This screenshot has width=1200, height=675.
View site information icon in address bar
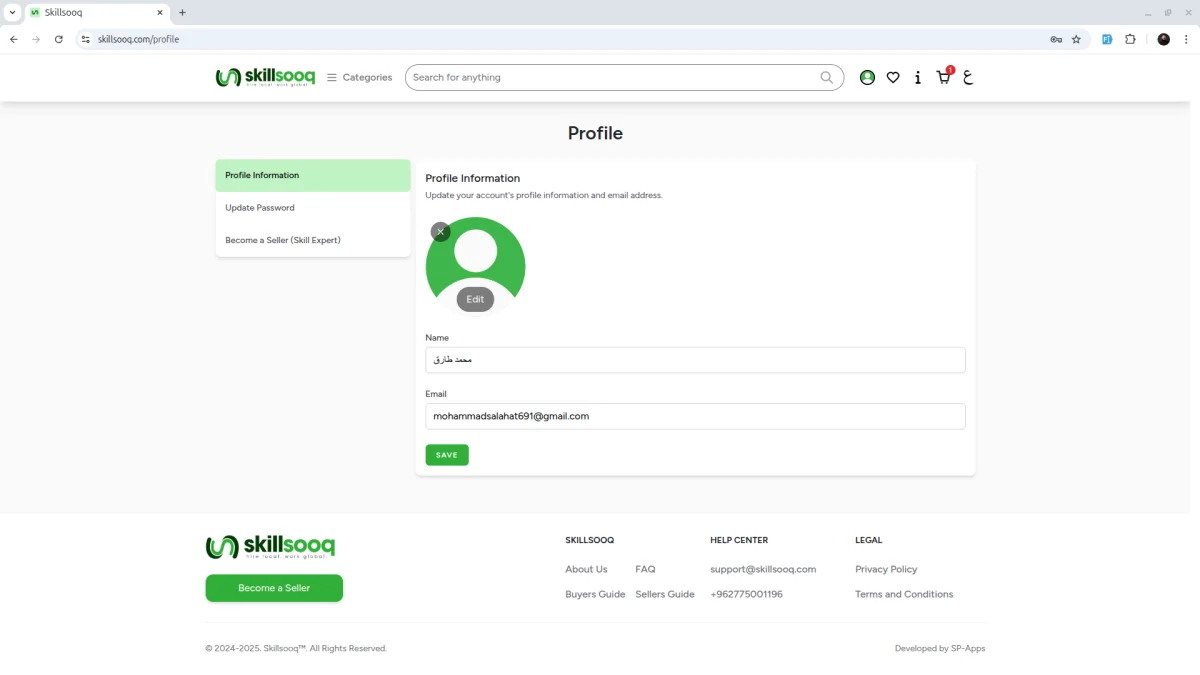[86, 39]
